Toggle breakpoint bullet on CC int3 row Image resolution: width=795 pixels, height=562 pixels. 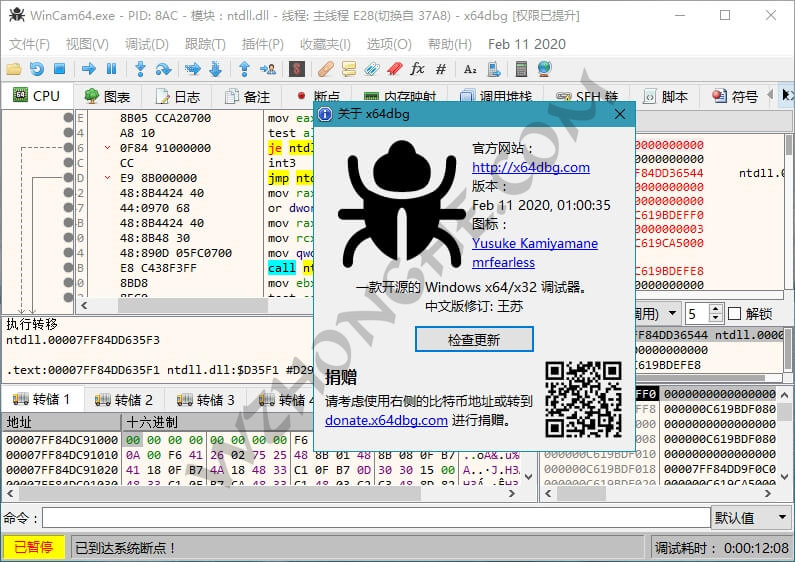(x=68, y=163)
